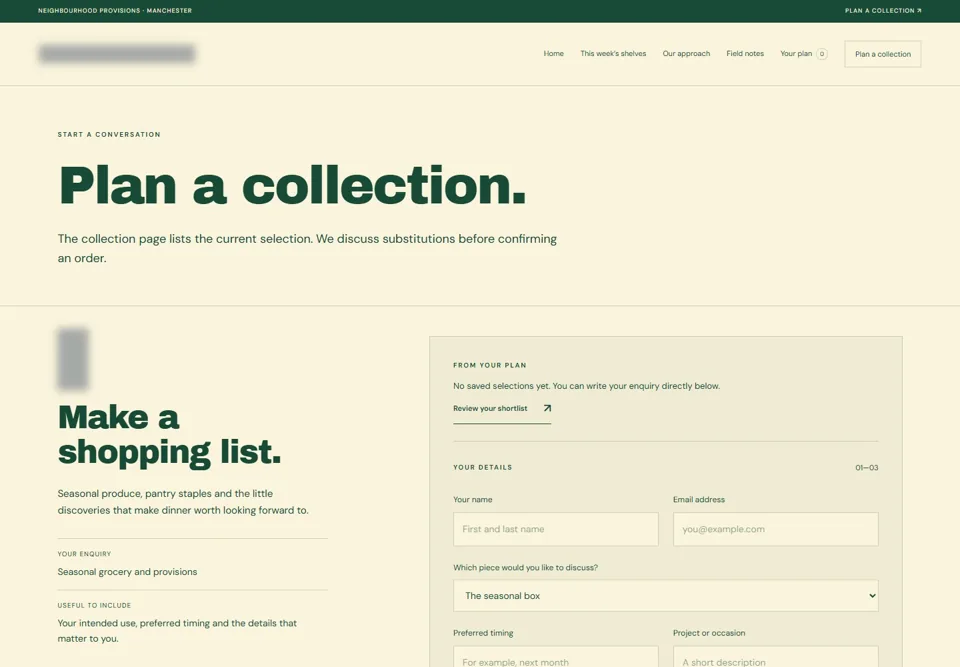Click the outlined Plan a collection button

tap(882, 54)
